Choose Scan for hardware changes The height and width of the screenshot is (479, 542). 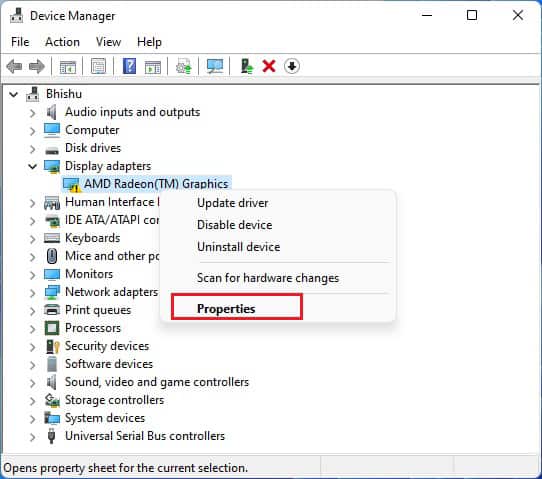coord(268,278)
